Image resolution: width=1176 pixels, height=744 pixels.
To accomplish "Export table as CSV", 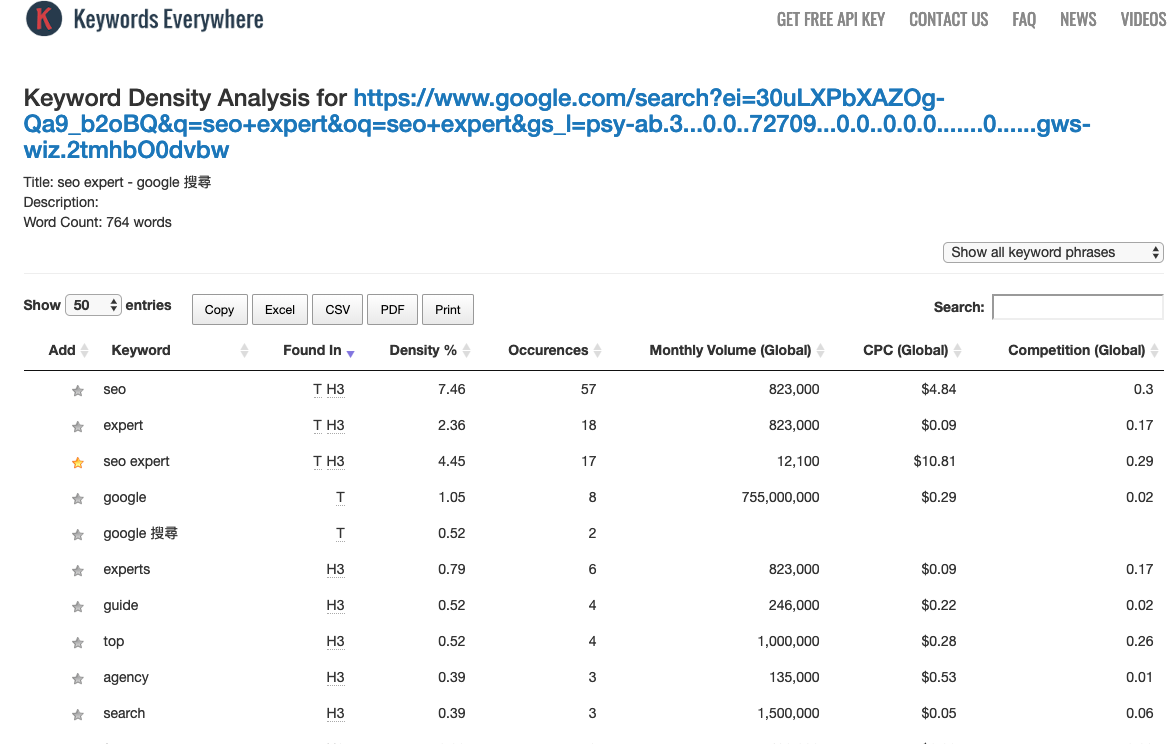I will point(338,310).
